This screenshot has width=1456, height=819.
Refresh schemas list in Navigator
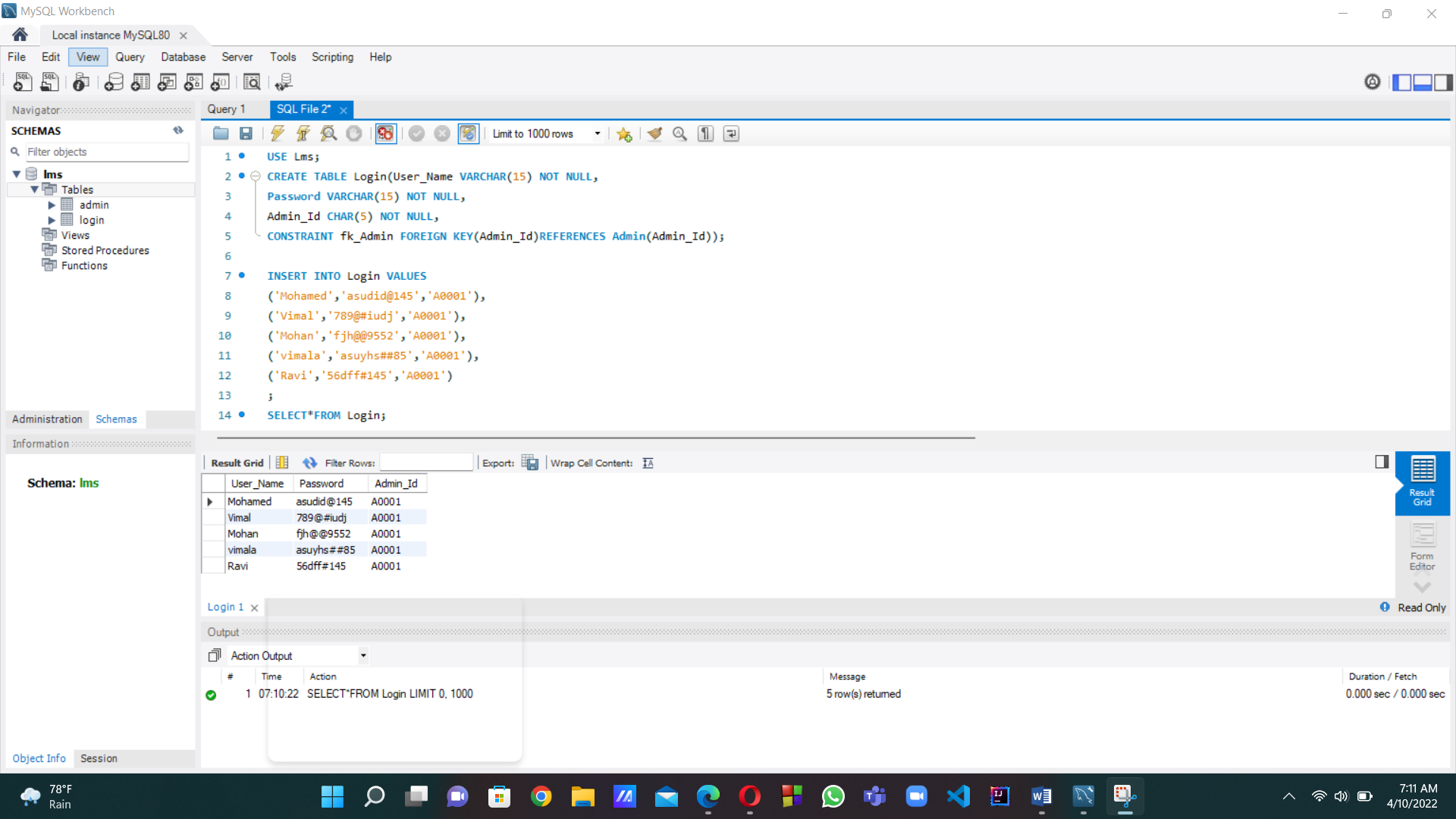pos(178,130)
